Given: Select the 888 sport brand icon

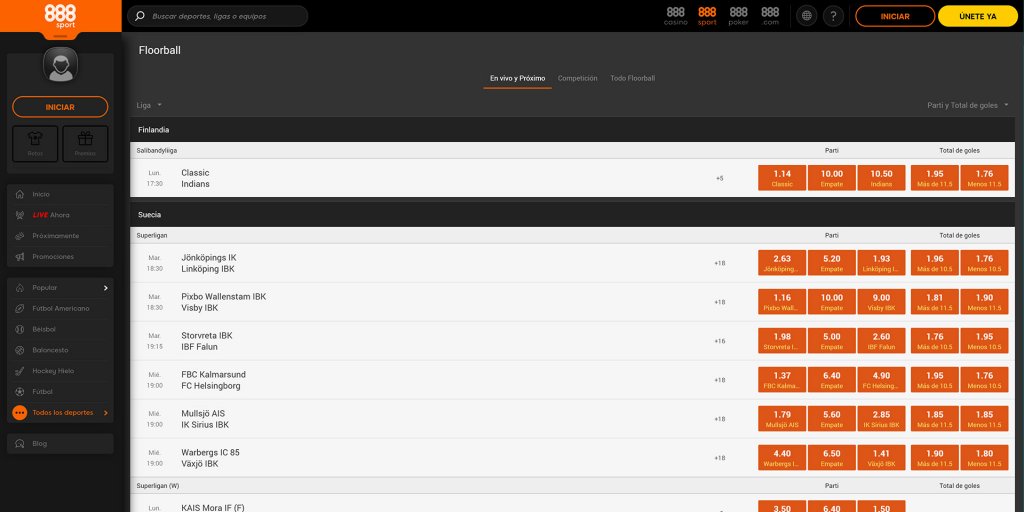Looking at the screenshot, I should tap(707, 16).
